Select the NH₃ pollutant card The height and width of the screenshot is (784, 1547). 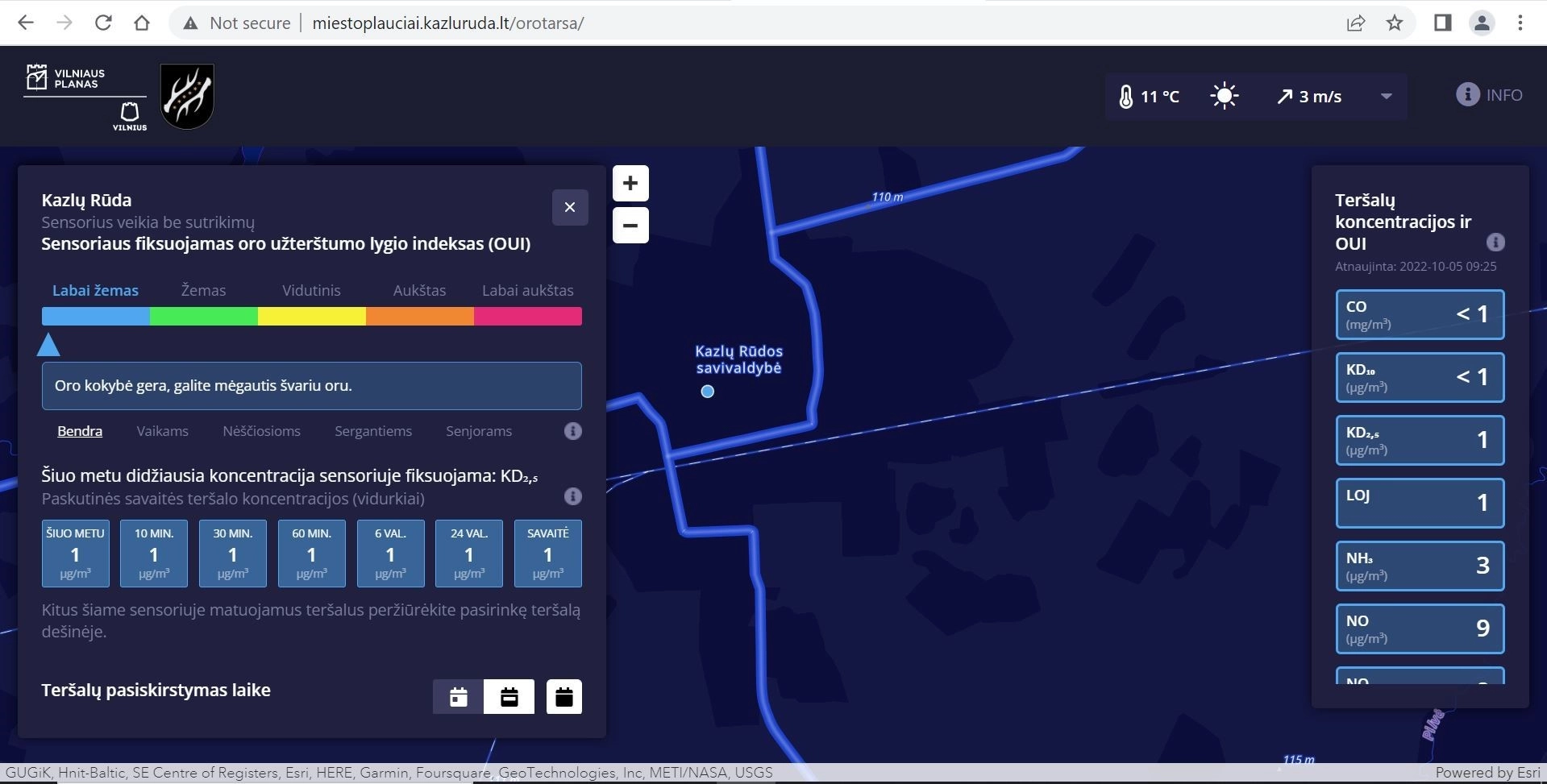1420,566
